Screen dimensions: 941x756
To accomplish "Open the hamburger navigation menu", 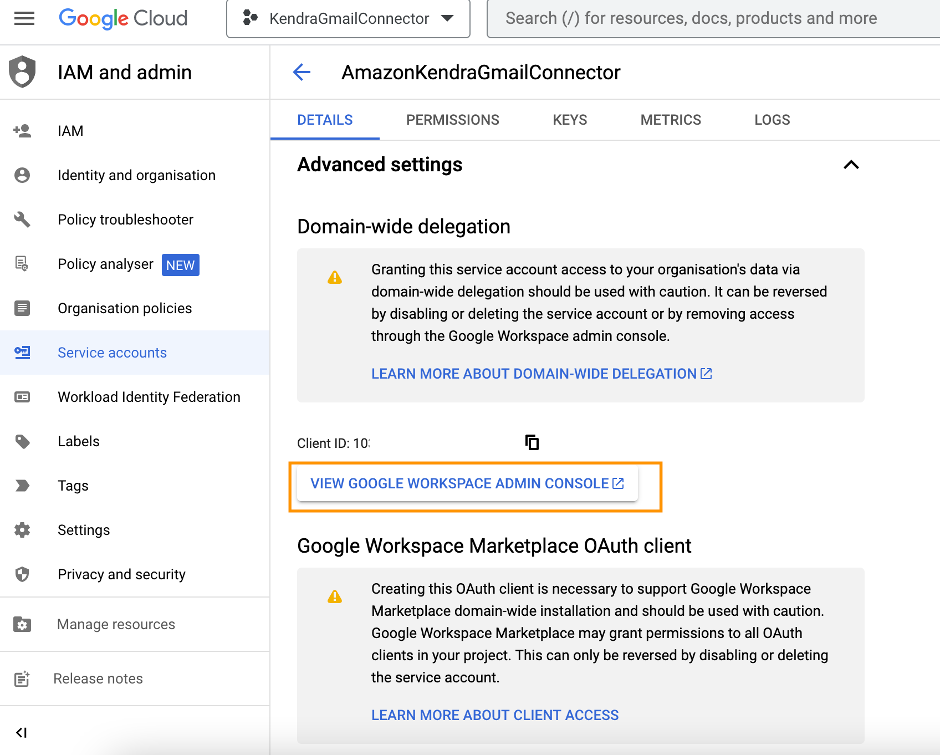I will coord(24,18).
